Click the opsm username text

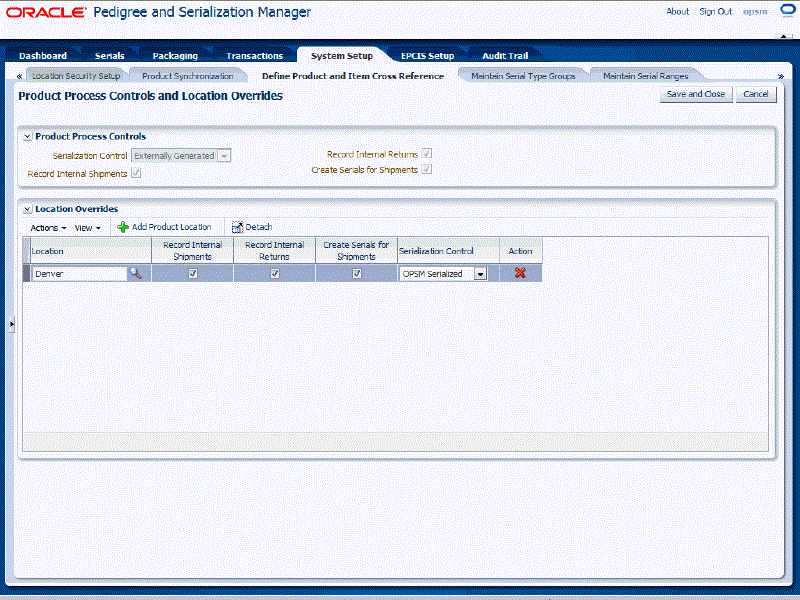click(x=755, y=12)
